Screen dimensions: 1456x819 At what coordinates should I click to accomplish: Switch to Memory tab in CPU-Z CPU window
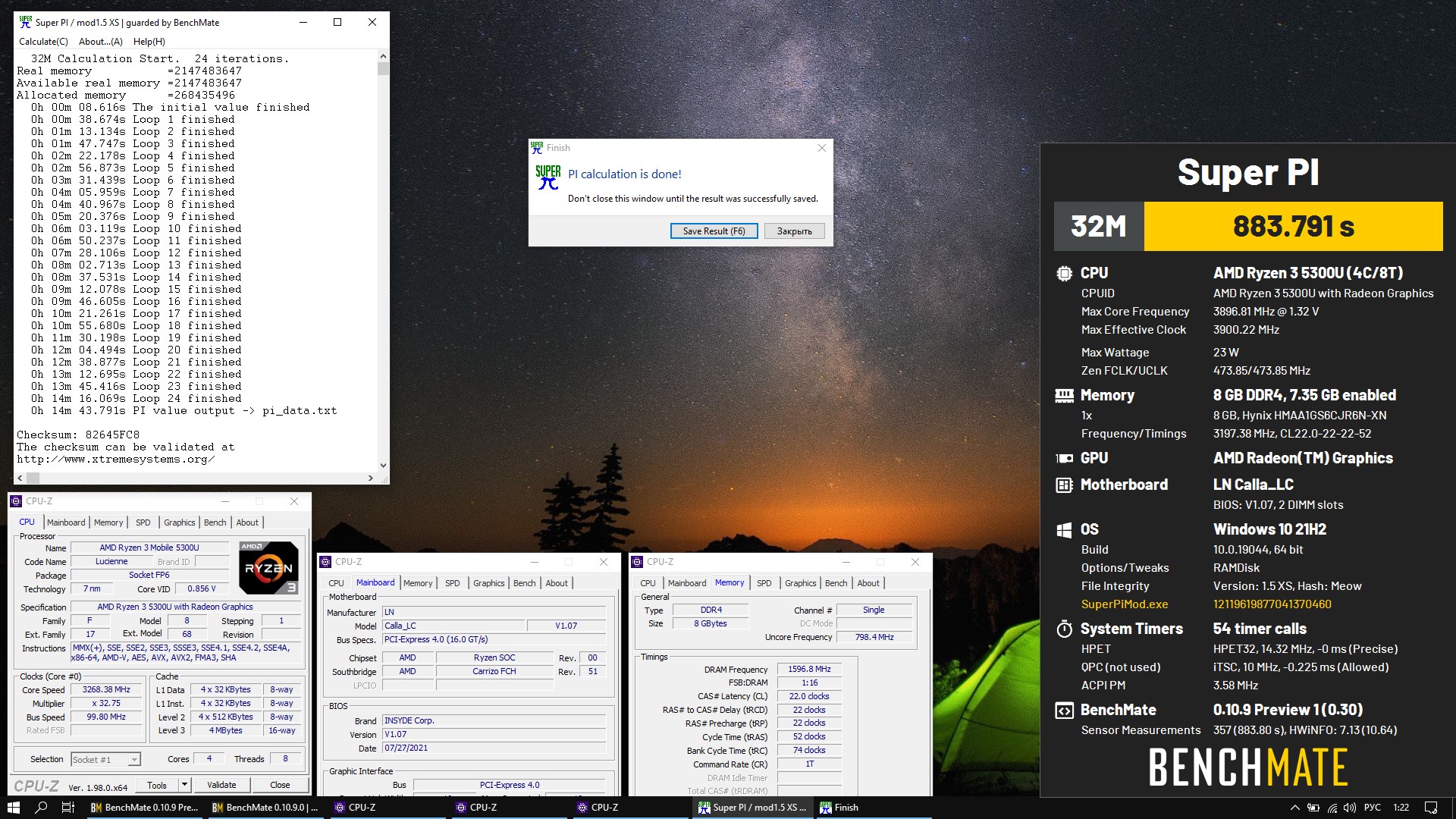tap(108, 522)
